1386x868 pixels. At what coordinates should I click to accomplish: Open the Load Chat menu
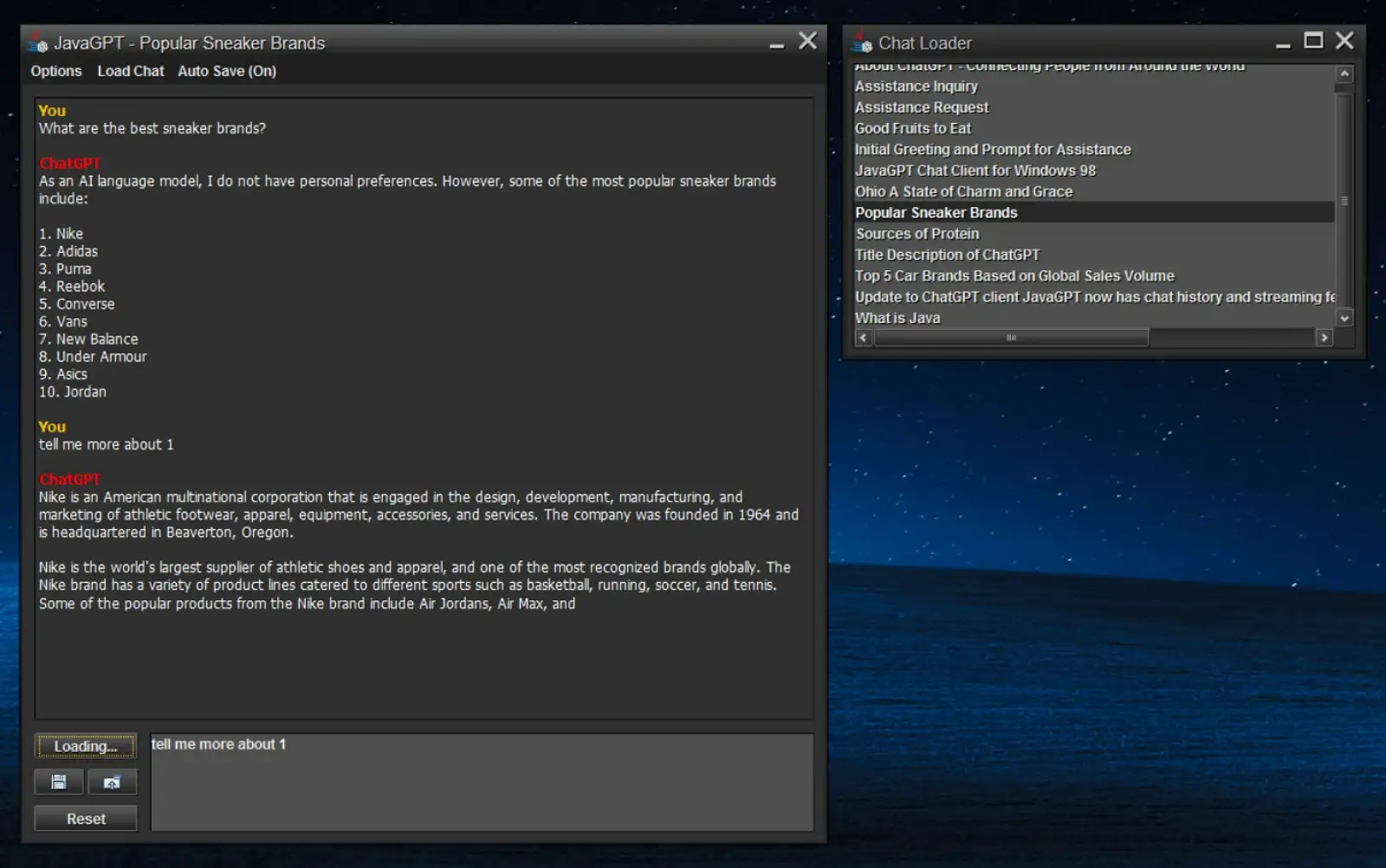[x=131, y=71]
